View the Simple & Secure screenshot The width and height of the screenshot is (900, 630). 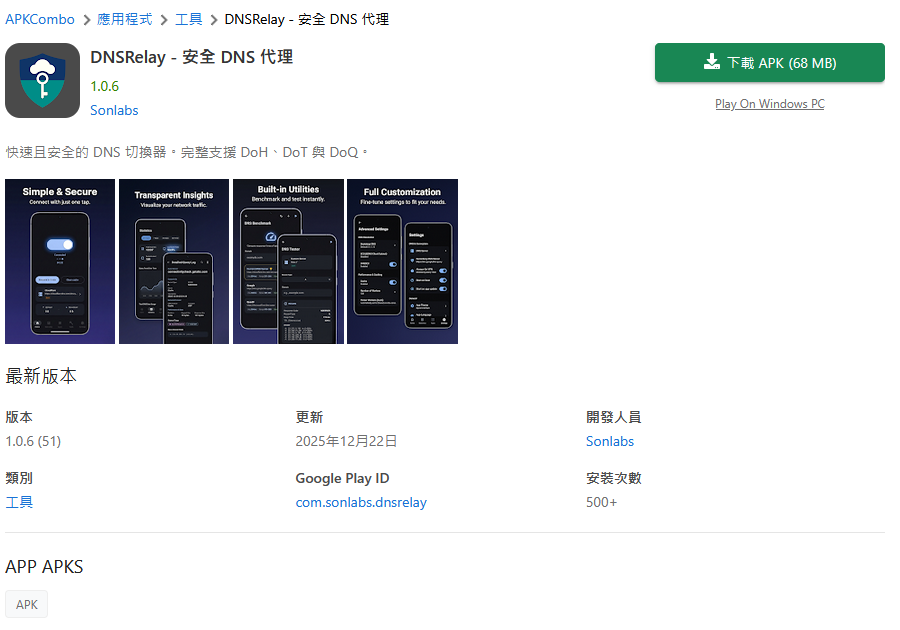tap(60, 262)
